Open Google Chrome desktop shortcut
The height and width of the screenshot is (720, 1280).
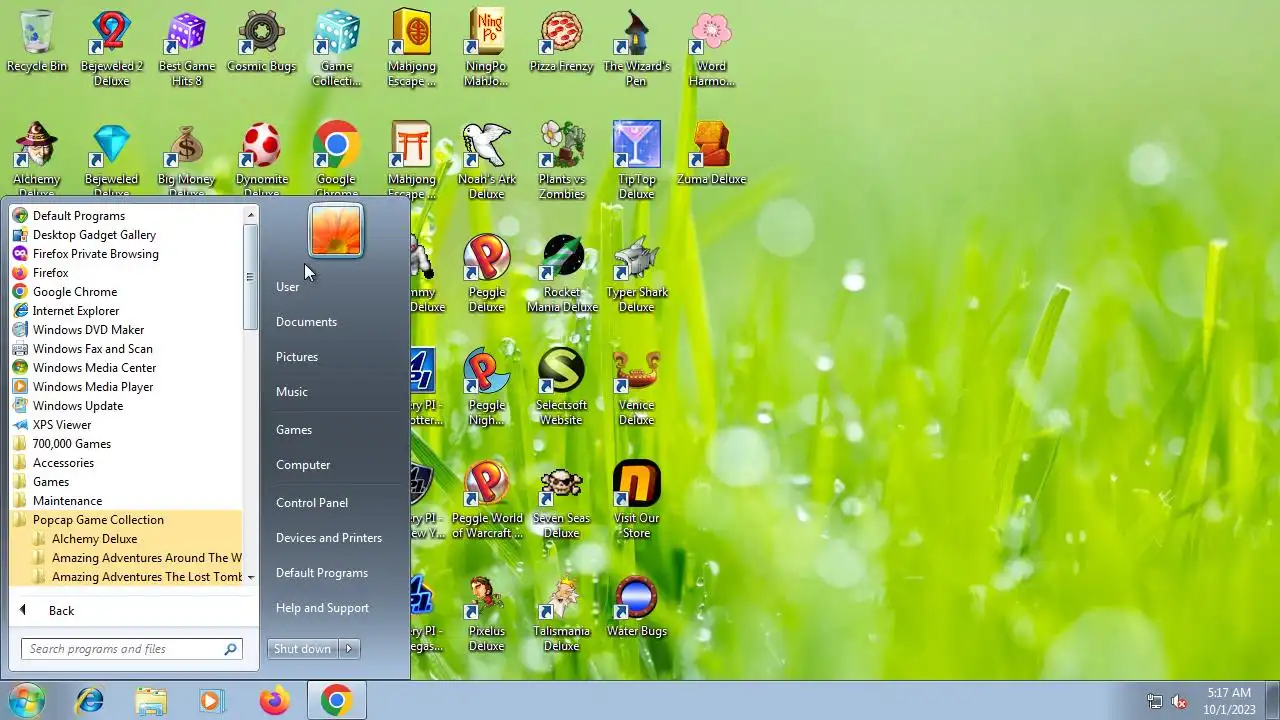(337, 160)
